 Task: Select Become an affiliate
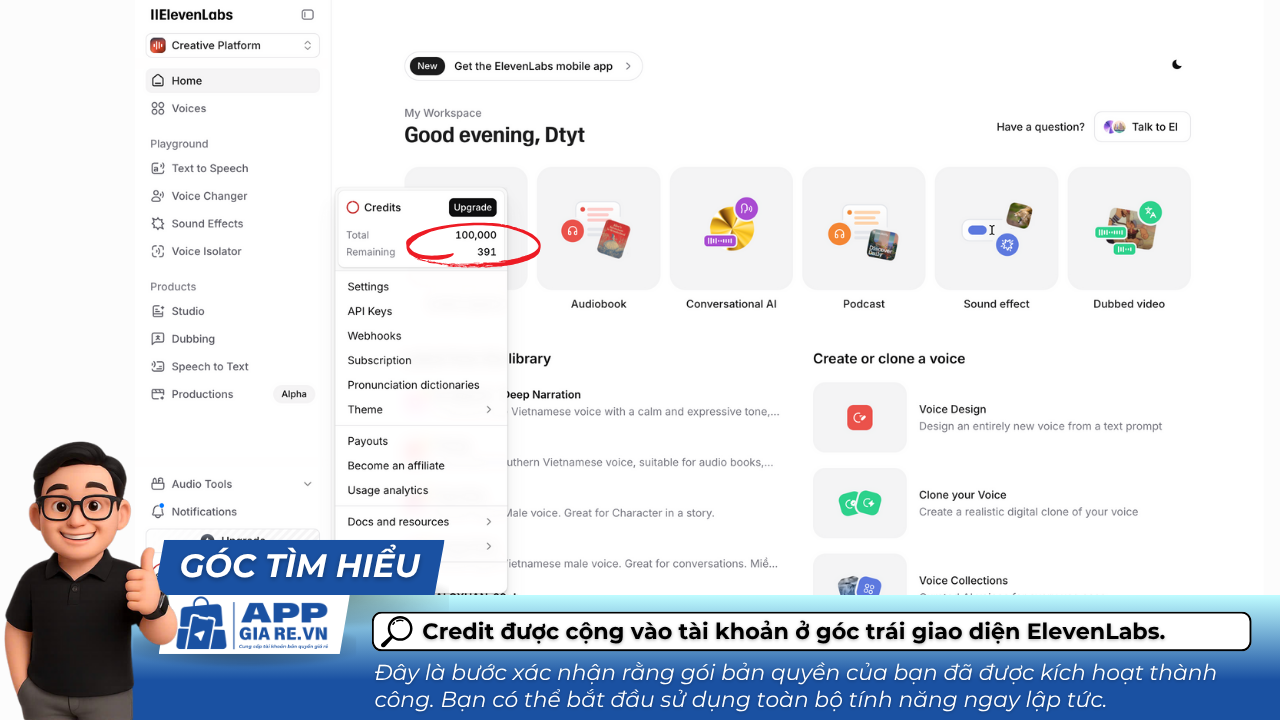pyautogui.click(x=421, y=466)
